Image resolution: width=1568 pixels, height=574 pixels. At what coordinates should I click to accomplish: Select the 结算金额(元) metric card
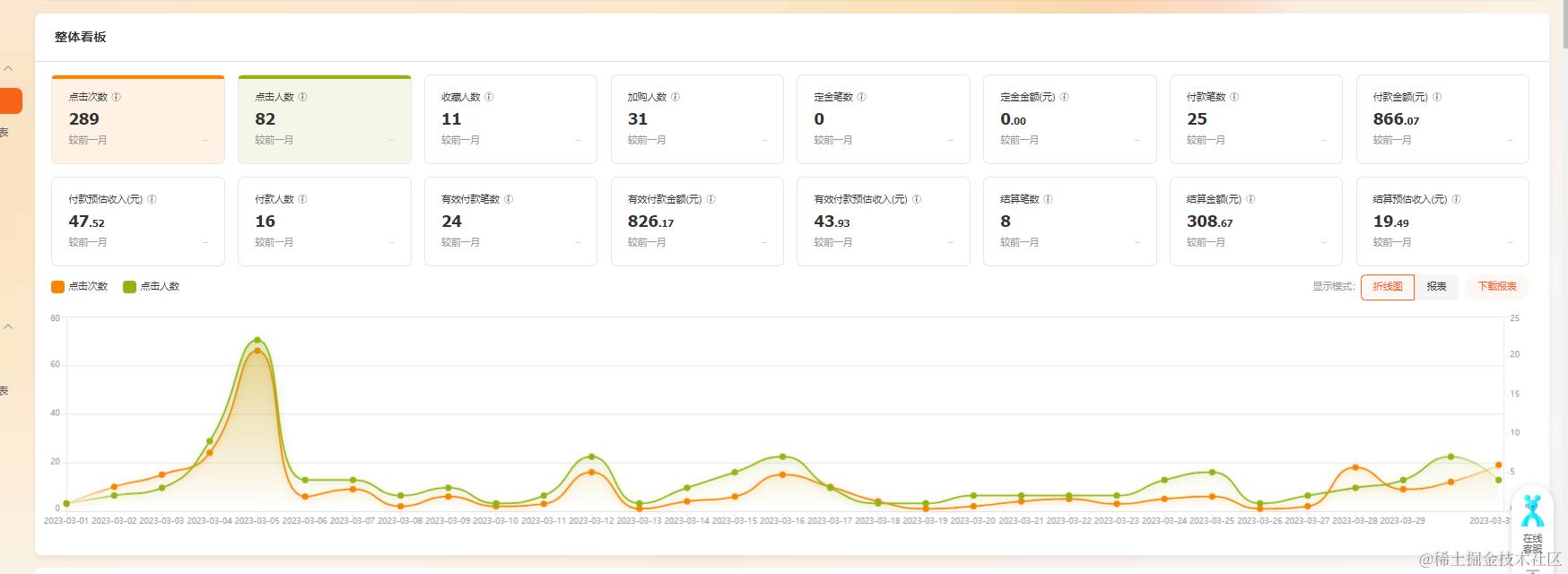(x=1256, y=222)
